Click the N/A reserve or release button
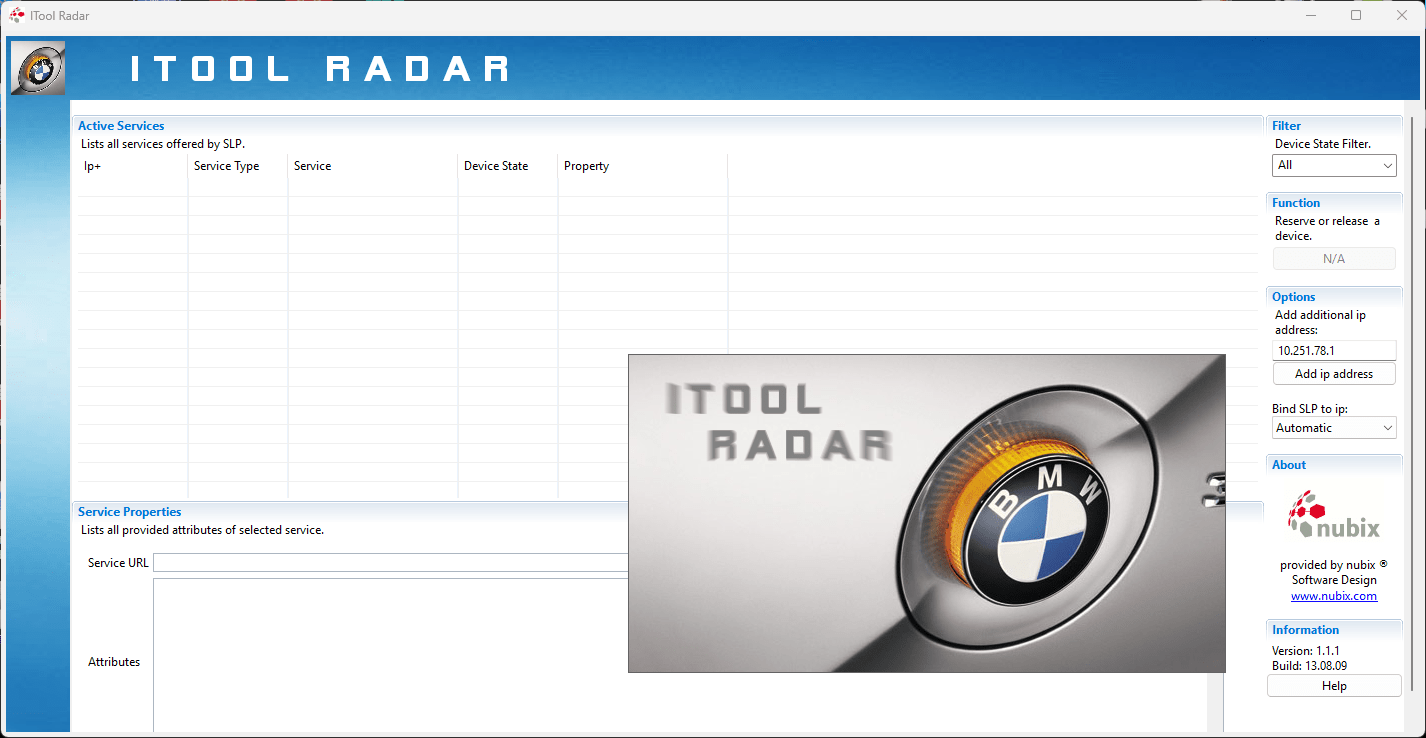 tap(1334, 258)
